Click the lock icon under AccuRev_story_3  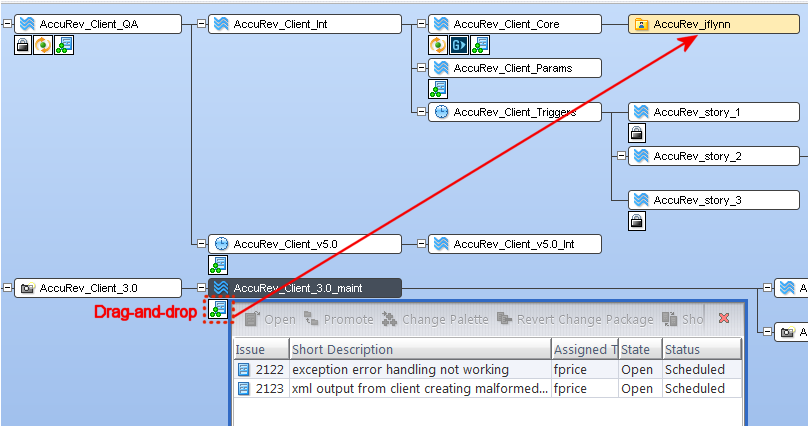tap(637, 221)
